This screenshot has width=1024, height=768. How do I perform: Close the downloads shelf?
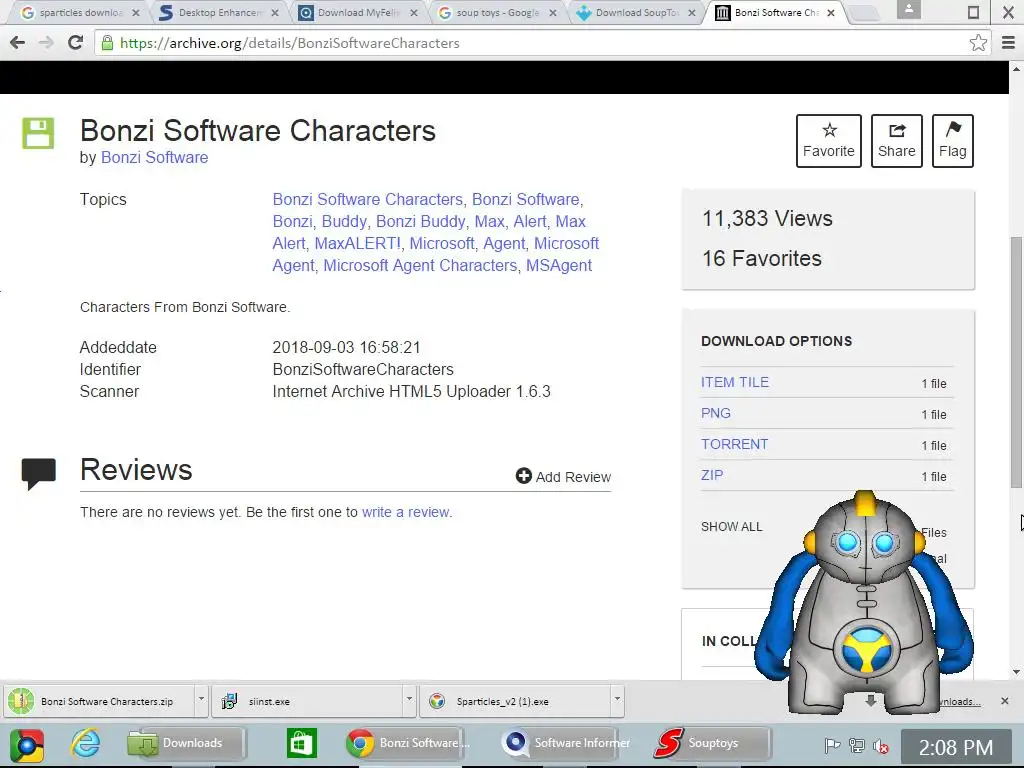(1004, 701)
